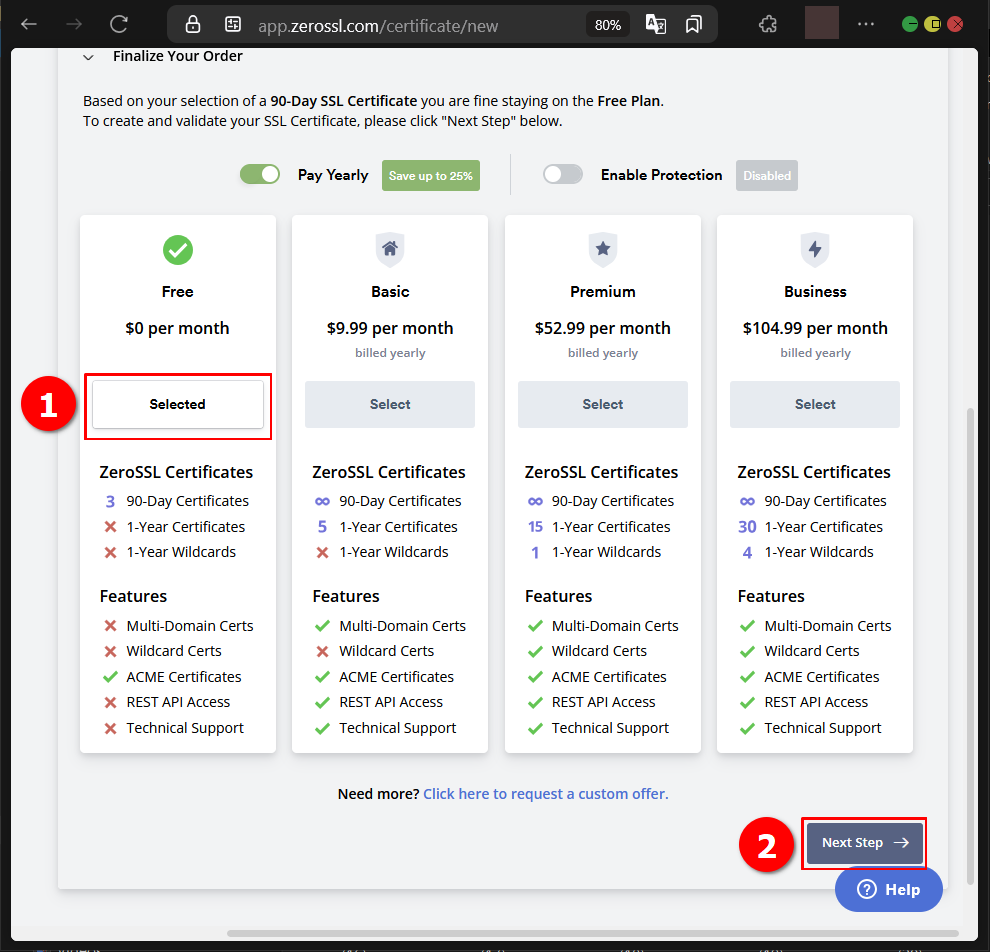Click the 80% zoom level indicator
Image resolution: width=990 pixels, height=952 pixels.
[x=607, y=25]
